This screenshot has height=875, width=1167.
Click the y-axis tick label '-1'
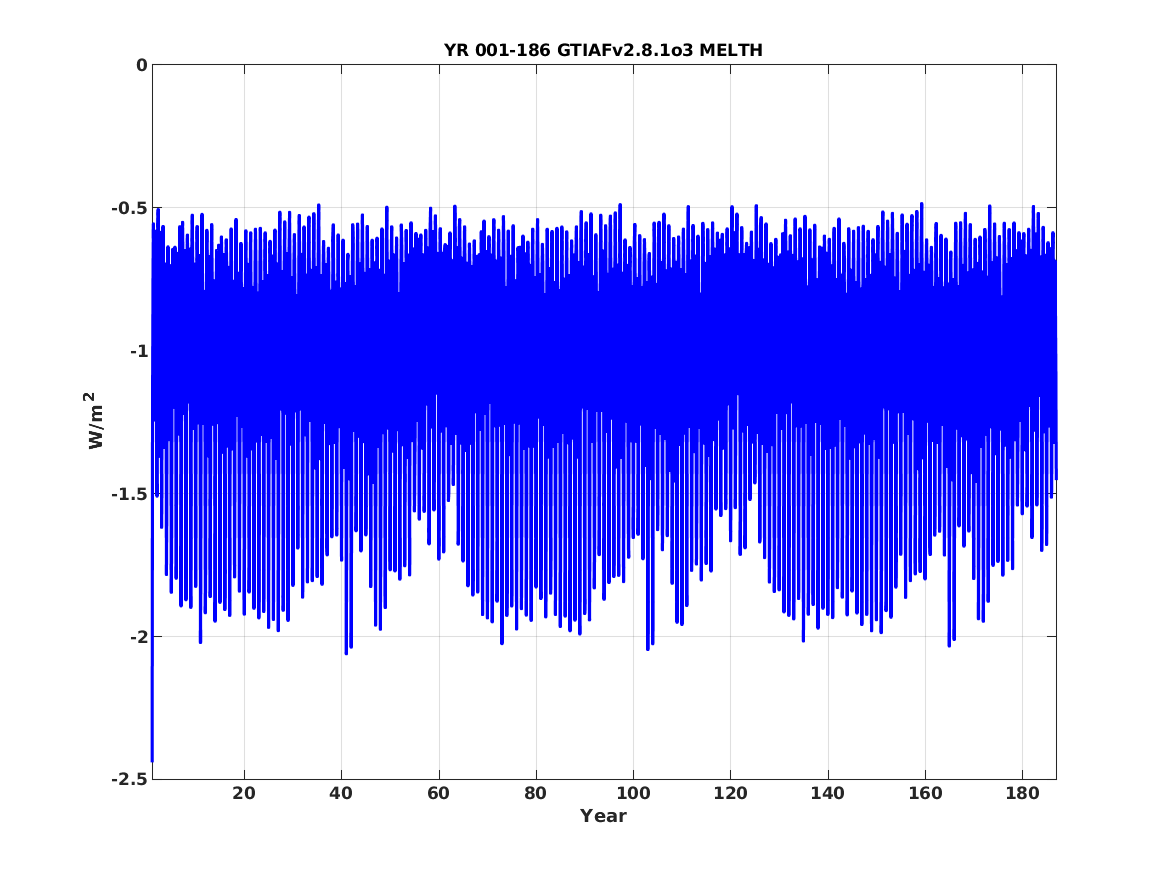(x=138, y=350)
